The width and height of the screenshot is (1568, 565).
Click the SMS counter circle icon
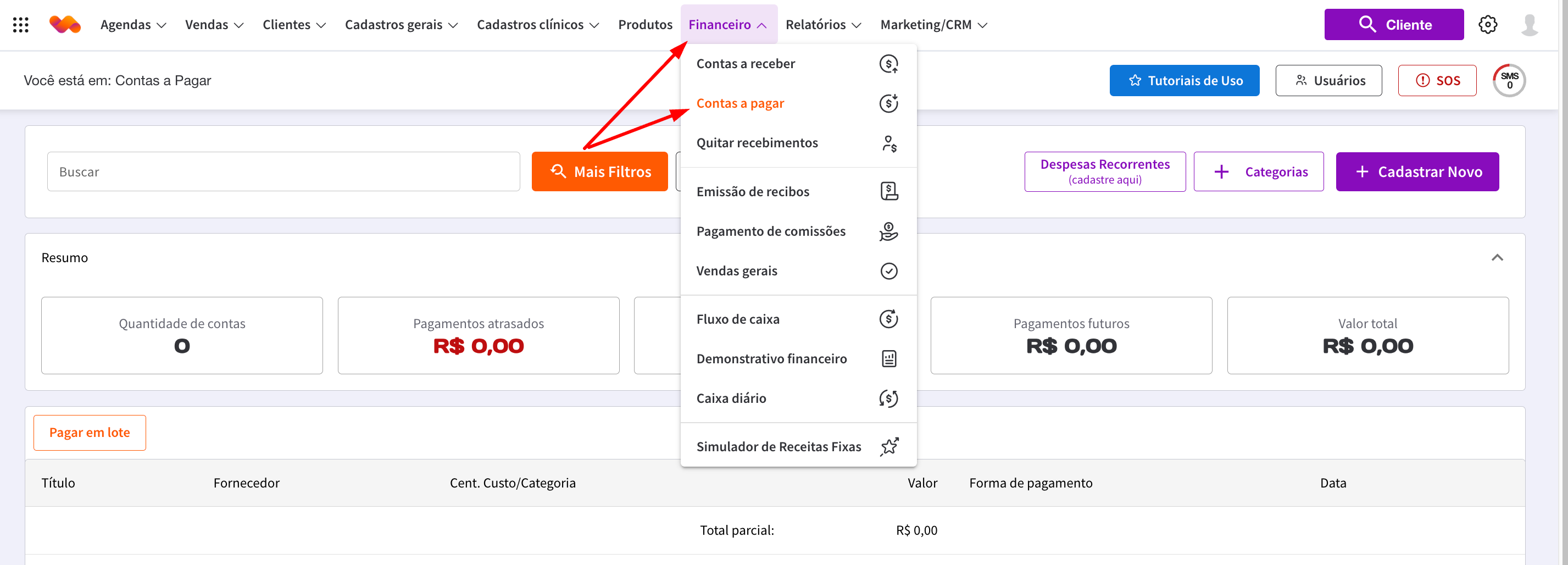click(1509, 80)
